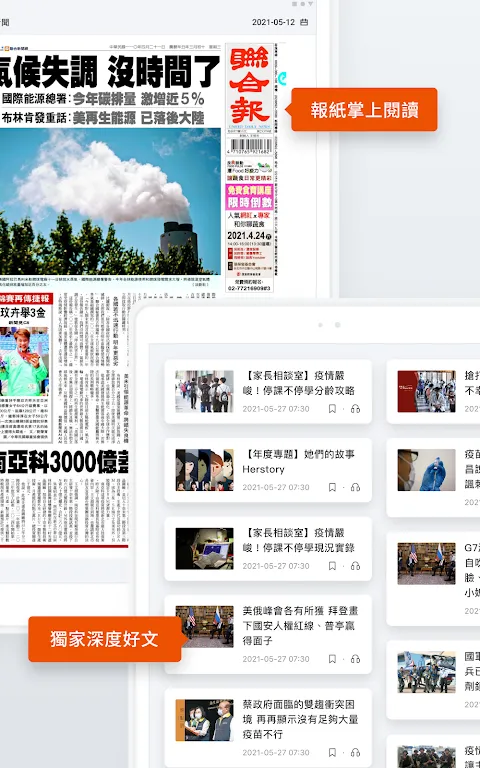
Task: Play audio for the 停課不停學現況實錄 article
Action: click(356, 566)
